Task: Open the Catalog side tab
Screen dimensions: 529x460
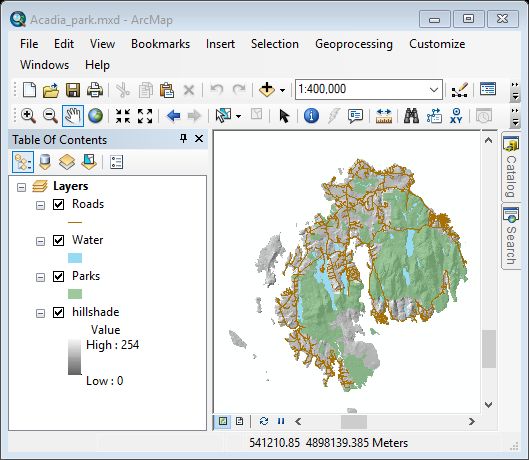Action: click(510, 167)
